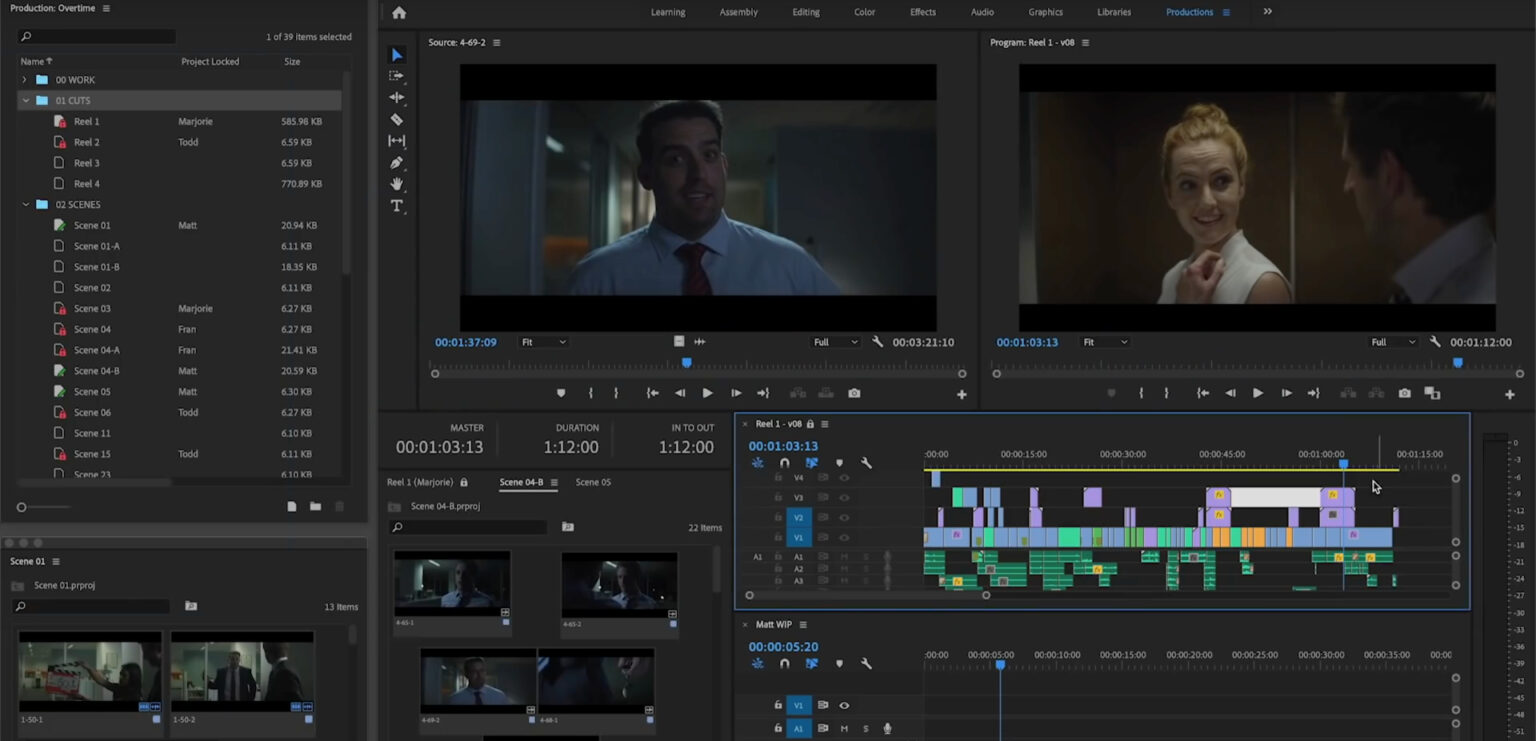
Task: Create new item in Production panel
Action: (292, 507)
